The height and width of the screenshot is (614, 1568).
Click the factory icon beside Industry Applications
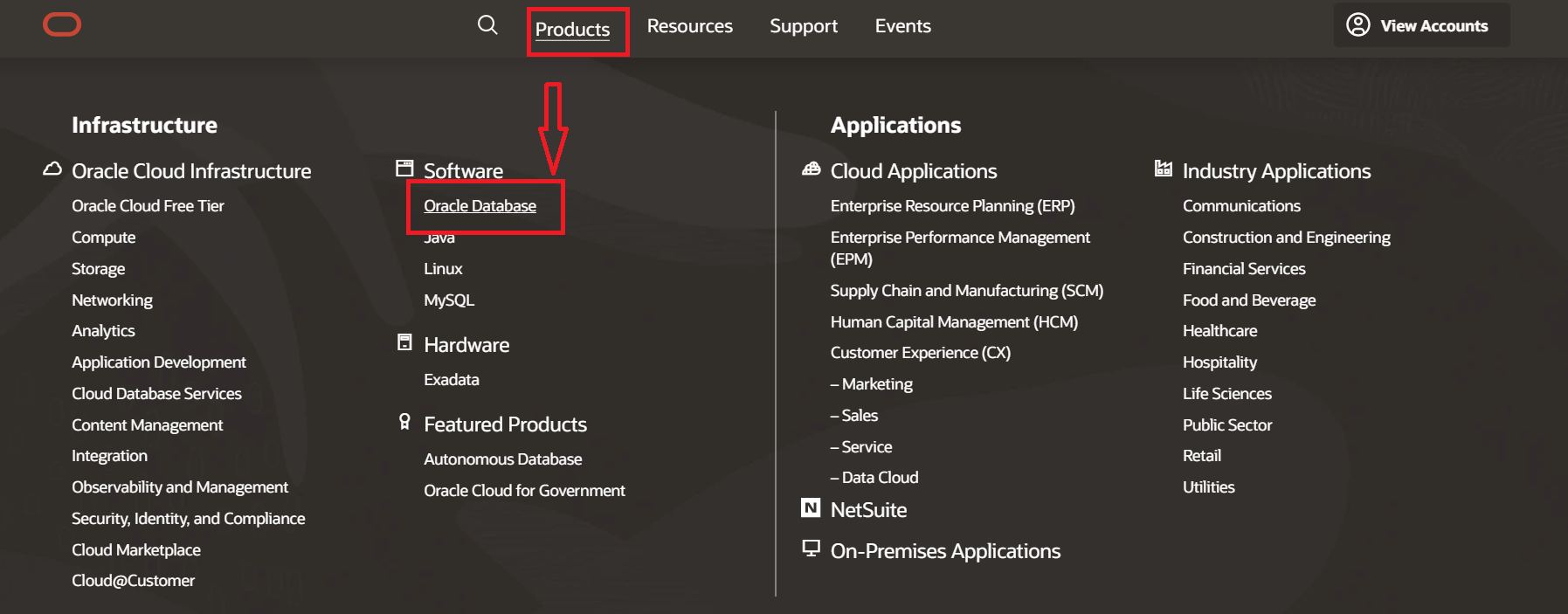click(x=1164, y=169)
